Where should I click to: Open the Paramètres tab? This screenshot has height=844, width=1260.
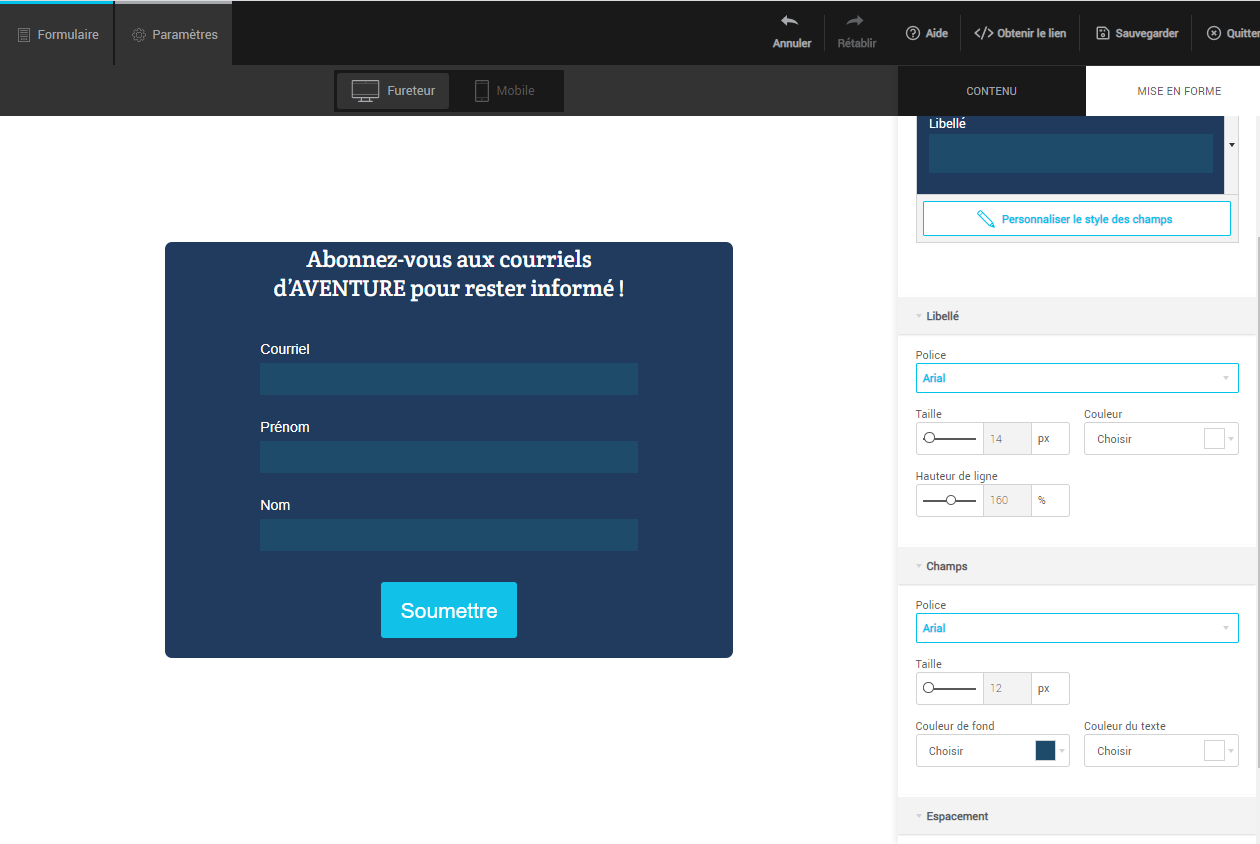click(x=174, y=34)
